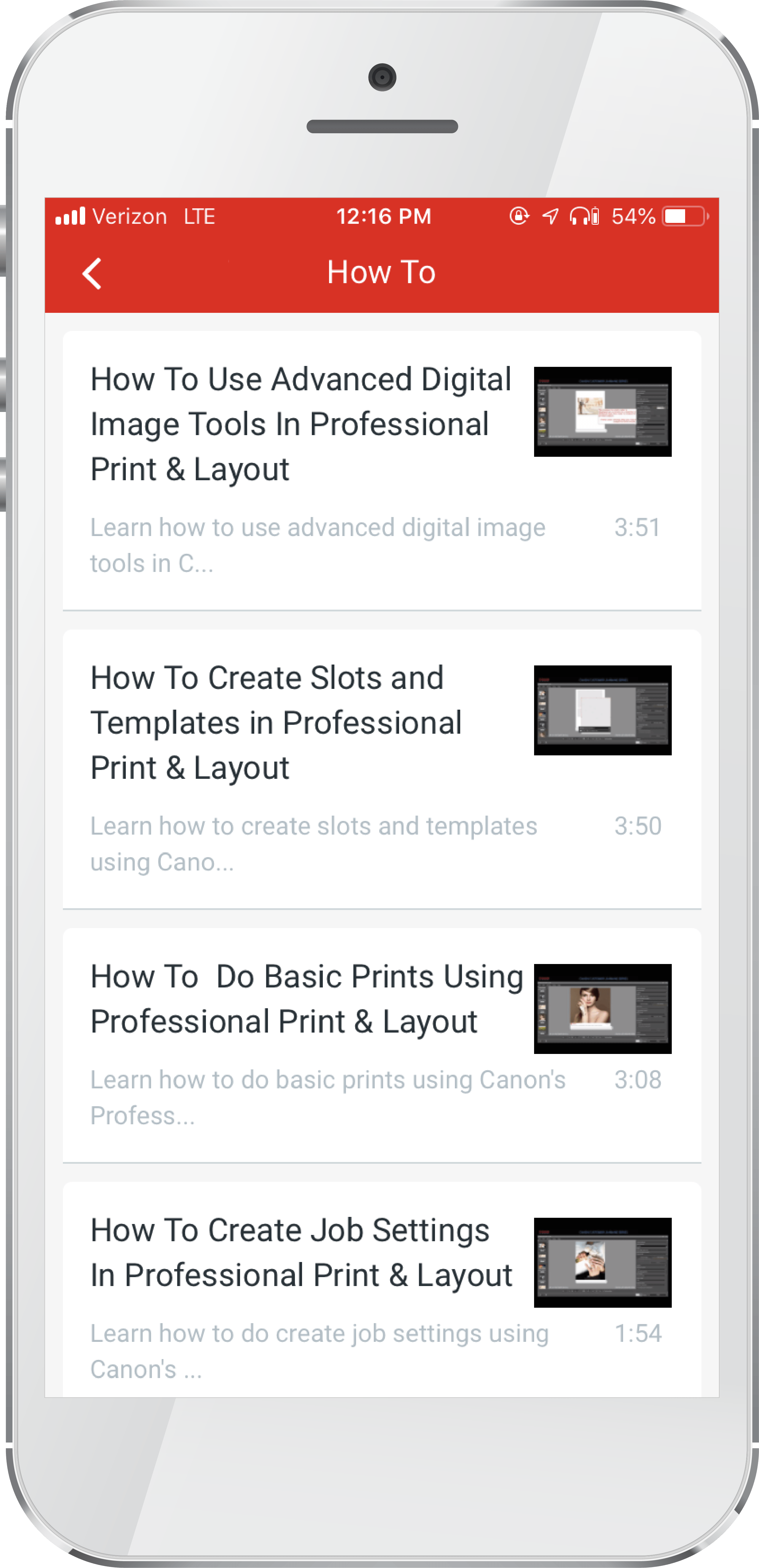The image size is (759, 1568).
Task: Tap the "How To" header title
Action: click(x=381, y=272)
